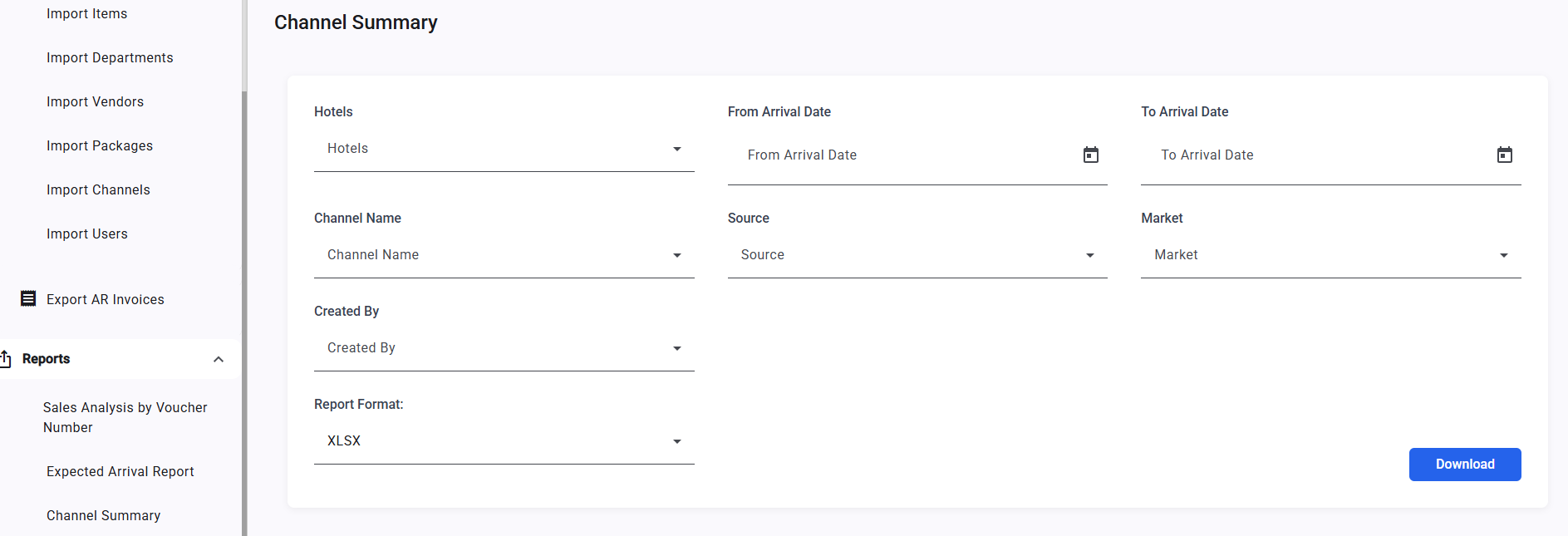
Task: Open the From Arrival Date calendar icon
Action: click(x=1090, y=155)
